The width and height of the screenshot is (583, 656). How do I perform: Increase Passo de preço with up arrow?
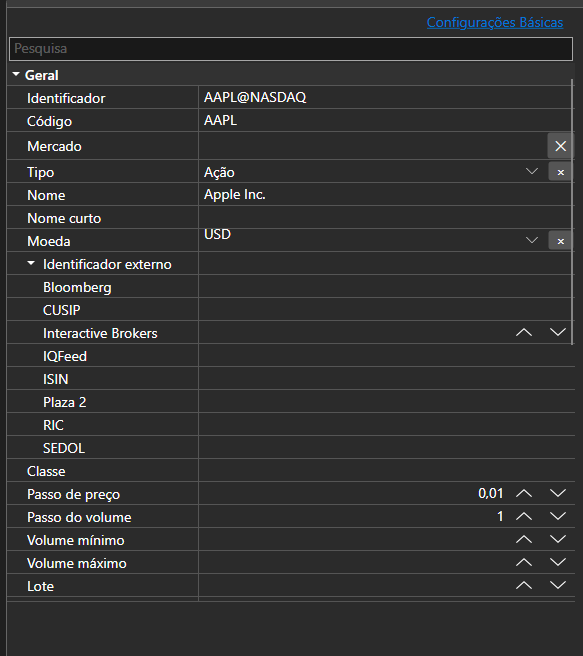tap(524, 494)
